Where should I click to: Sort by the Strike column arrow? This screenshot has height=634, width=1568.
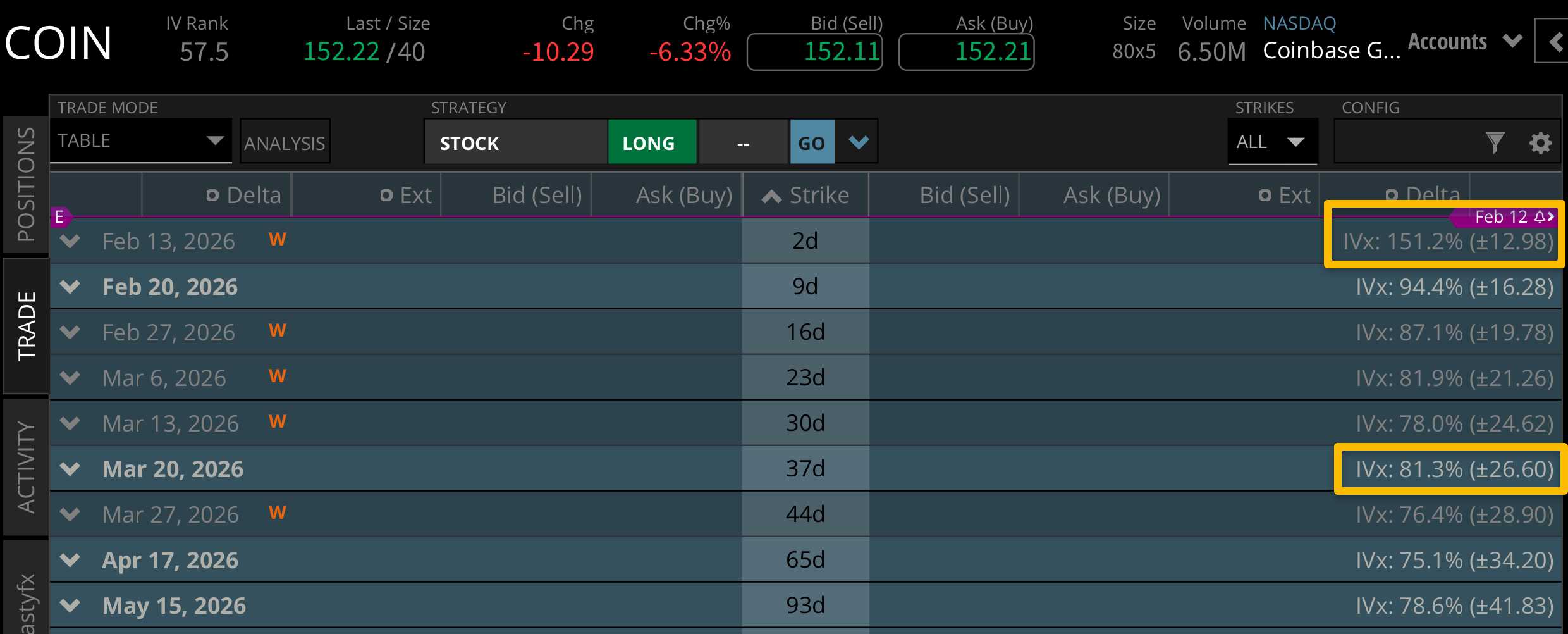point(771,196)
